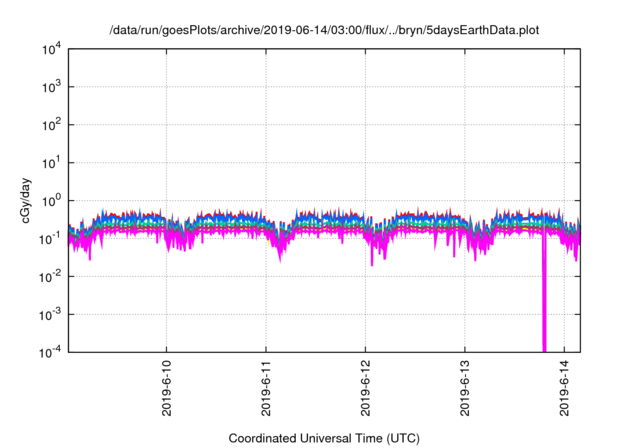The height and width of the screenshot is (448, 640).
Task: Click the 10^-1 y-axis tick label
Action: (47, 238)
